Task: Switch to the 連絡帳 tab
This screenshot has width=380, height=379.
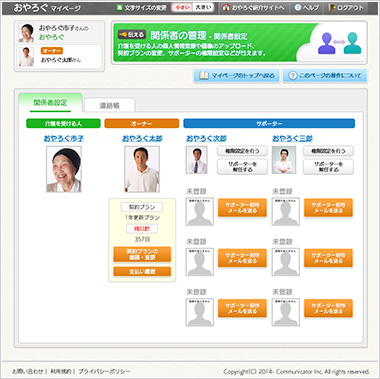Action: pyautogui.click(x=110, y=105)
